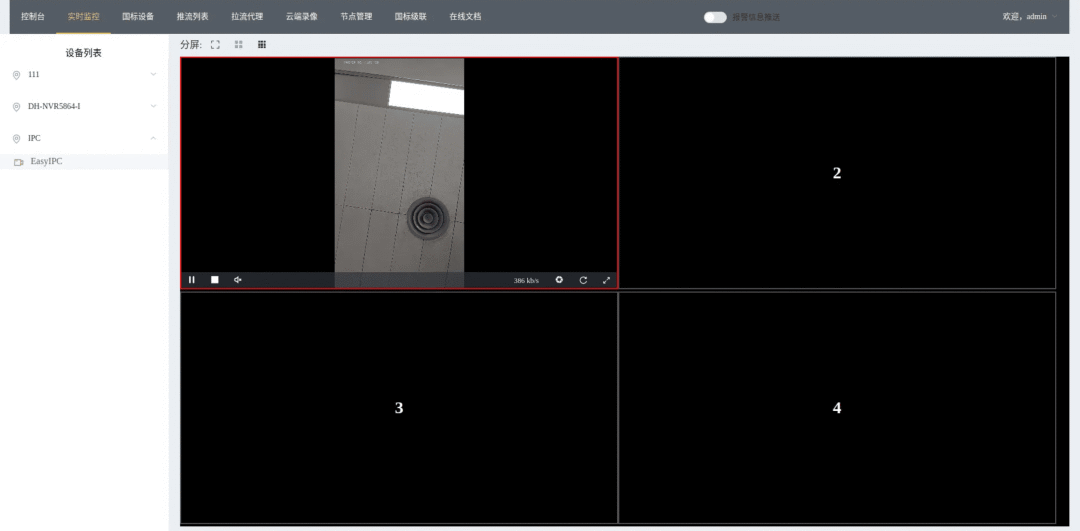Click the camera icon next to EasyIPC
This screenshot has height=531, width=1080.
pos(19,163)
